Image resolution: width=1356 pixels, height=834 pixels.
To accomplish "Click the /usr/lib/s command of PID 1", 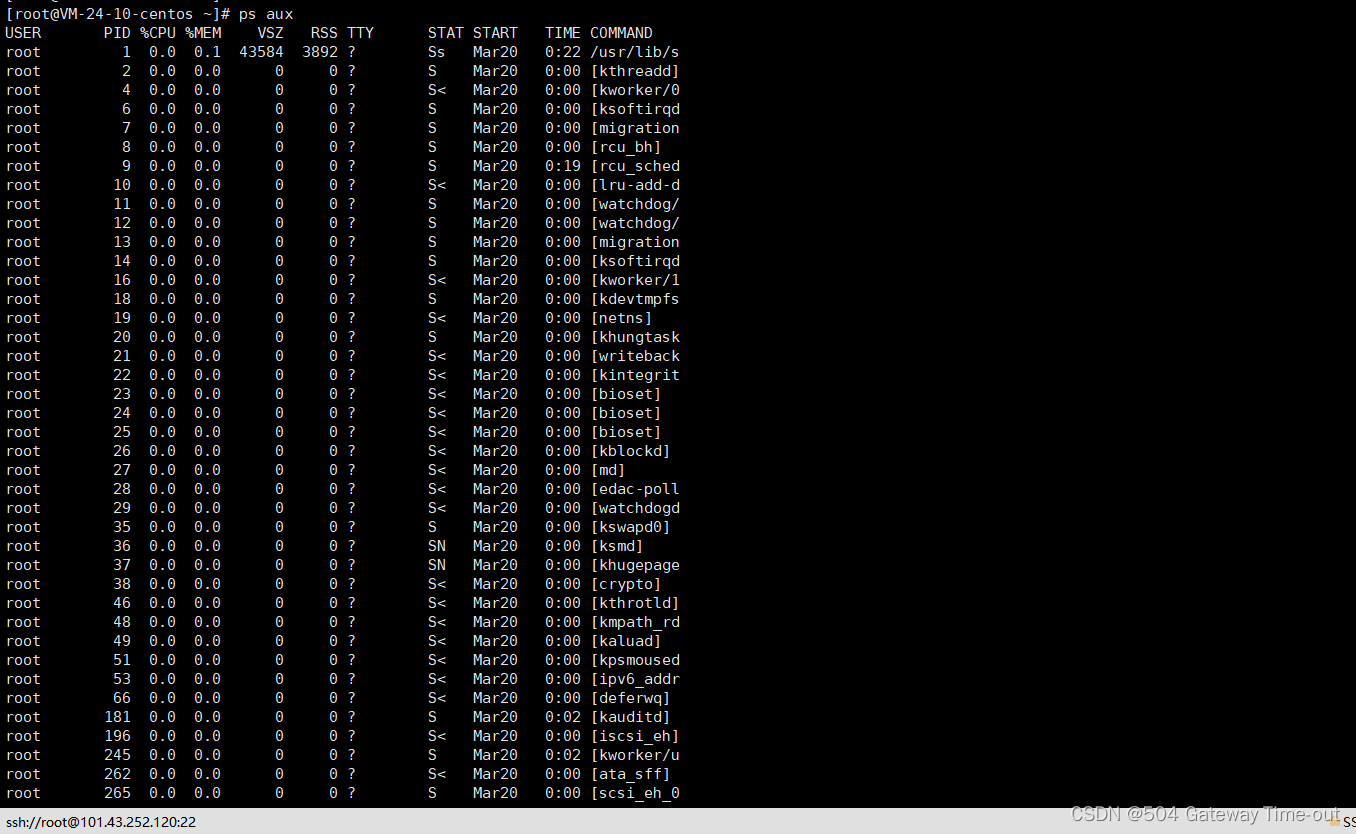I will [x=635, y=52].
